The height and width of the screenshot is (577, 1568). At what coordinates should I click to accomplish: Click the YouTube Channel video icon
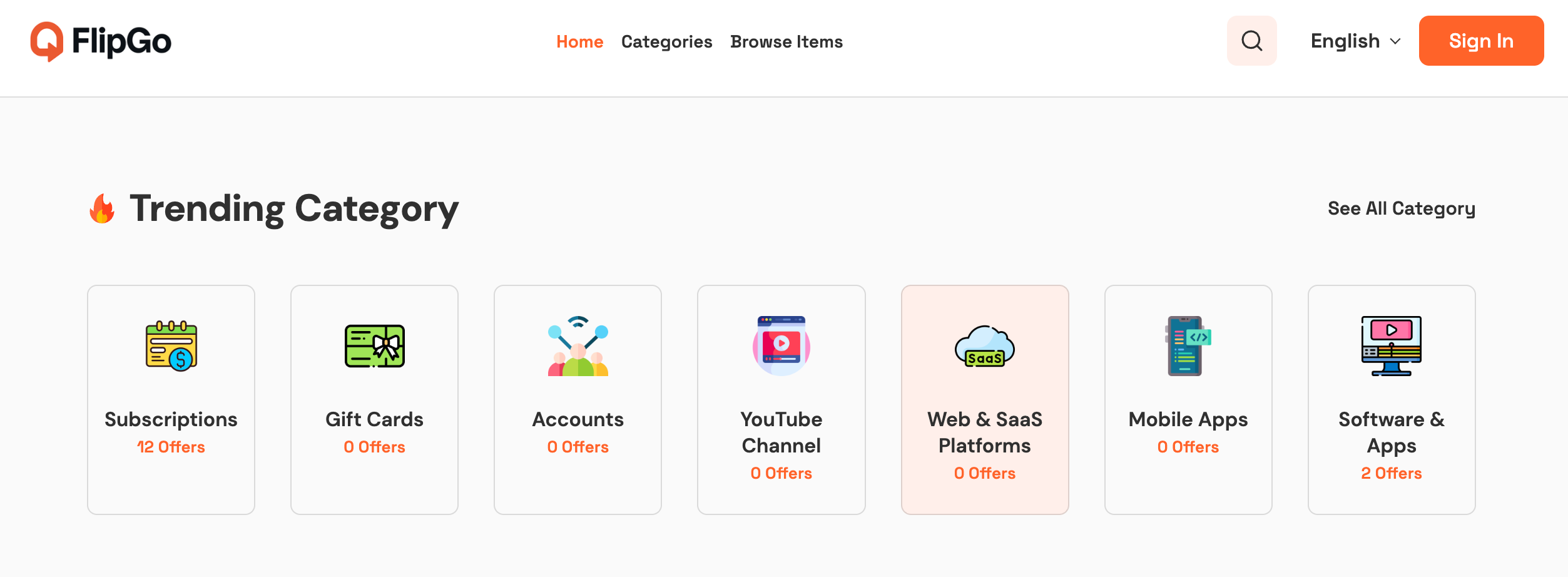coord(781,346)
